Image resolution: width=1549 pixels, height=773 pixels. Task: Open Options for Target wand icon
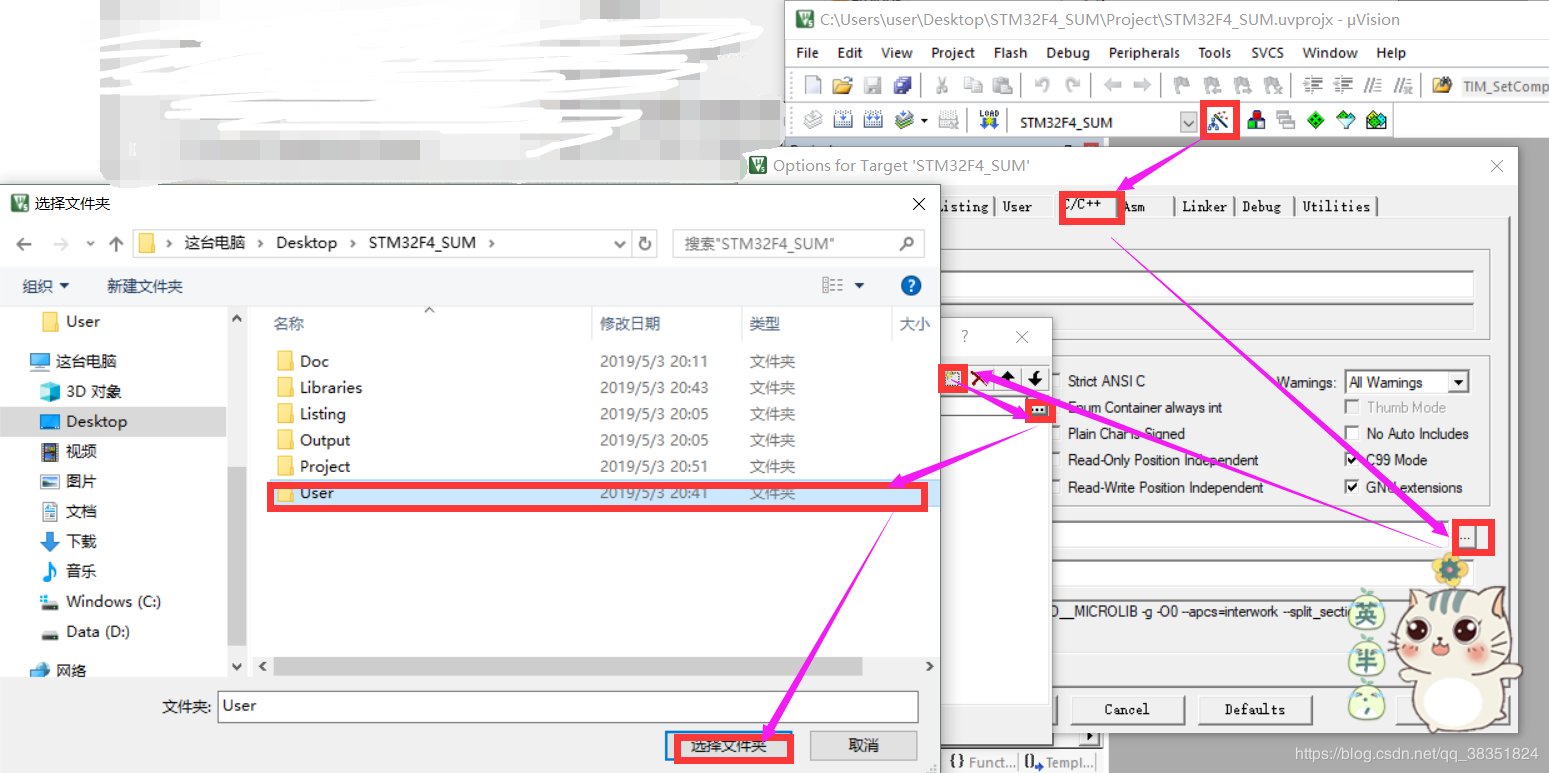(1218, 121)
